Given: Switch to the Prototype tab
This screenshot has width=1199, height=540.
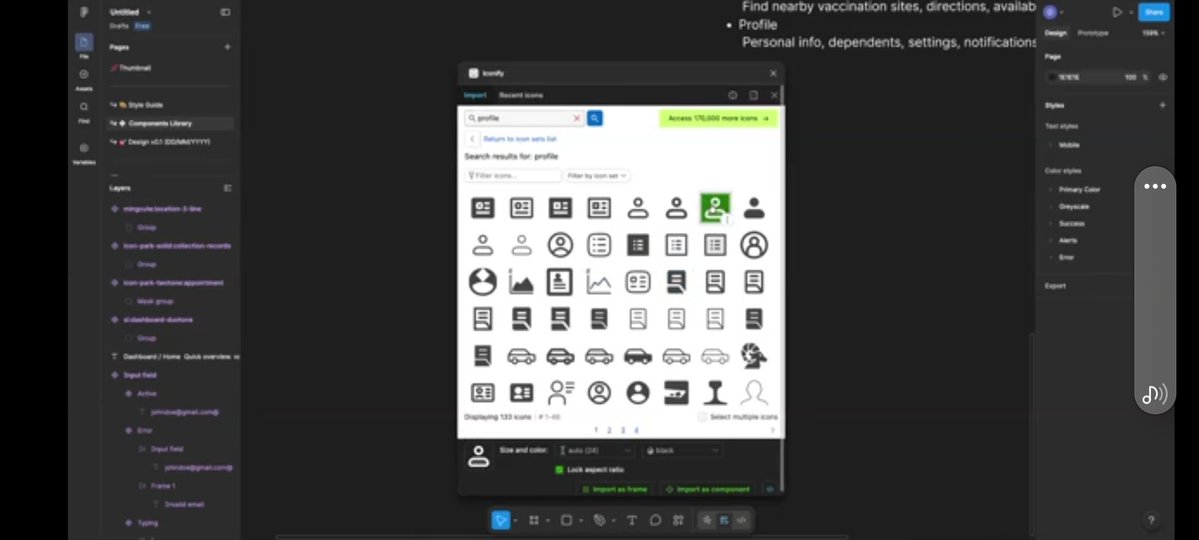Looking at the screenshot, I should 1093,33.
